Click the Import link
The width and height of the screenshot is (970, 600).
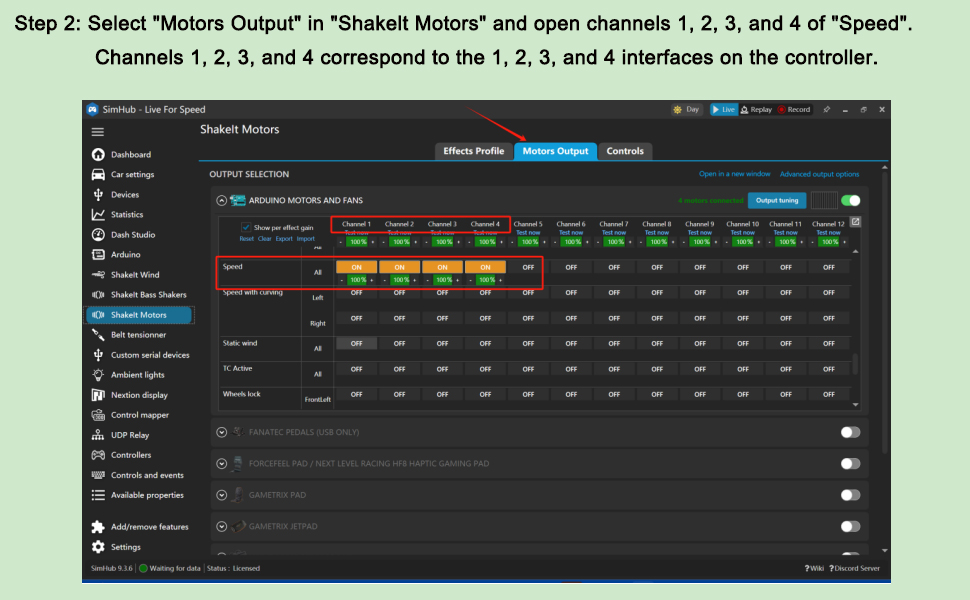click(x=306, y=239)
